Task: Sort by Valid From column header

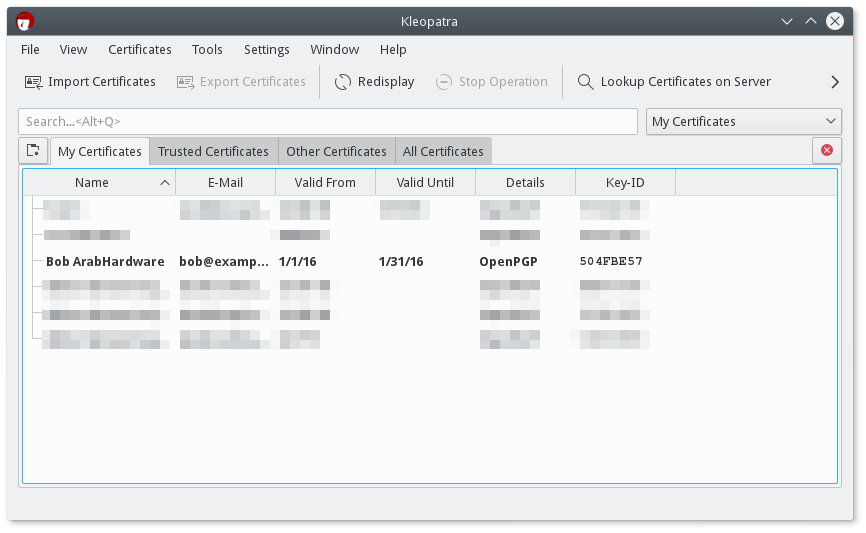Action: pyautogui.click(x=325, y=183)
